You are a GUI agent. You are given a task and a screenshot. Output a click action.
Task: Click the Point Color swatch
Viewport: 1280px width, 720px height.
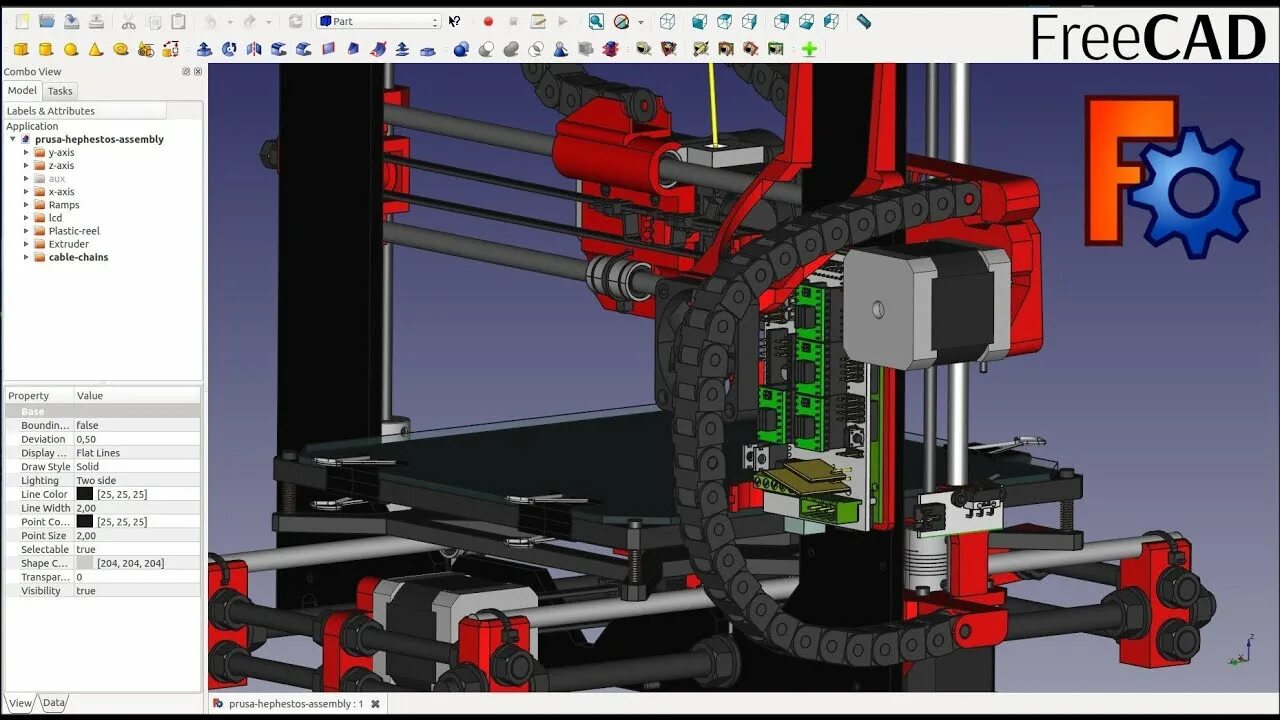tap(85, 522)
